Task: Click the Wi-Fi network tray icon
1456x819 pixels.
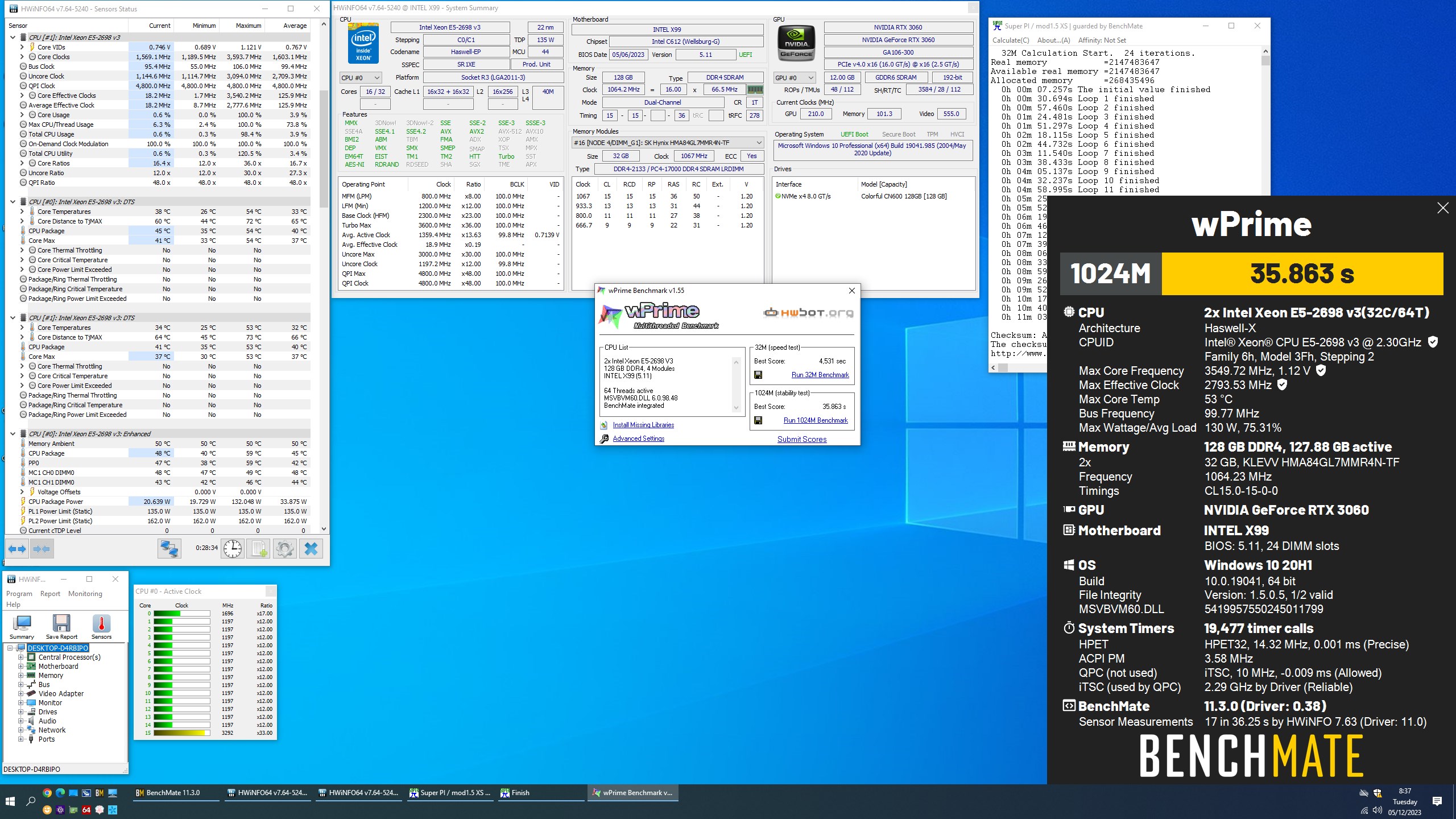Action: (1364, 810)
